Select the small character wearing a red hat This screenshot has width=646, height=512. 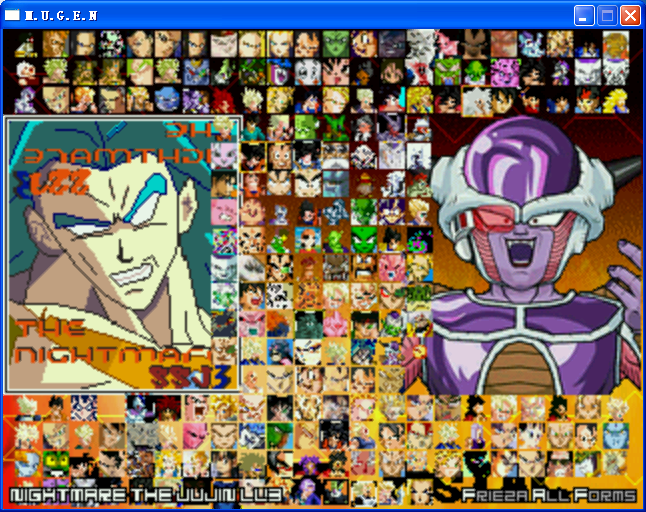363,184
